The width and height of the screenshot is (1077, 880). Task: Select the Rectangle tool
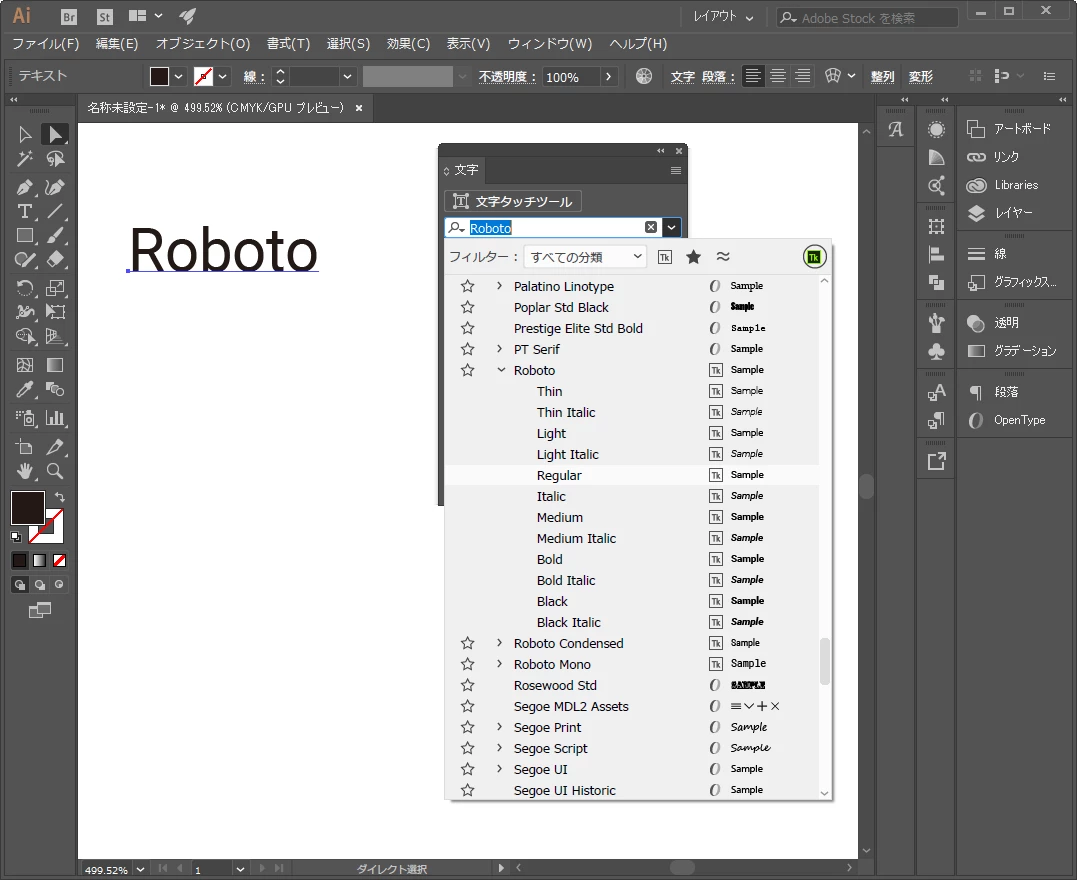pos(25,236)
